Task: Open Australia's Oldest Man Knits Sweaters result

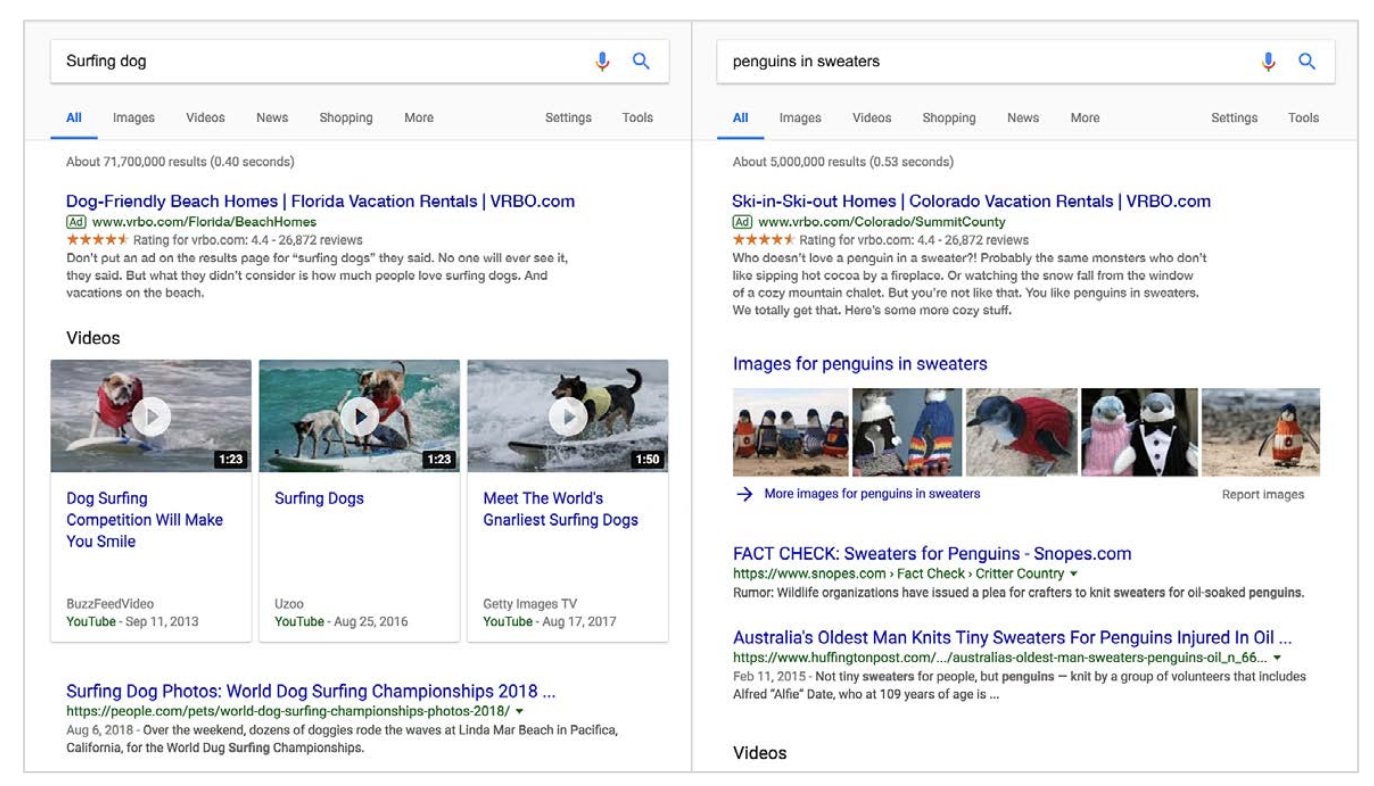Action: click(1012, 637)
